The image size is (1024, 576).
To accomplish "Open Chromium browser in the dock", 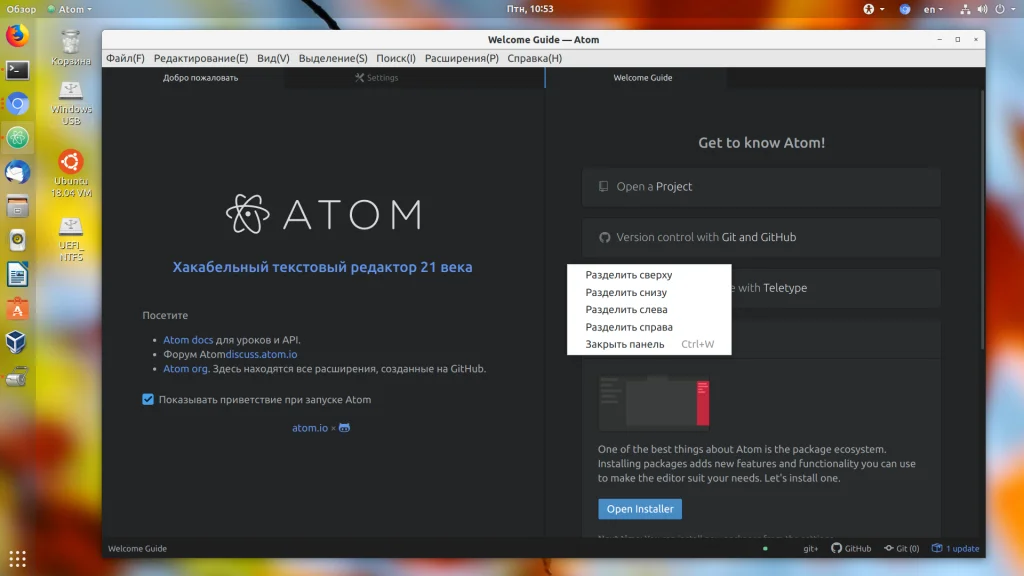I will coord(18,104).
